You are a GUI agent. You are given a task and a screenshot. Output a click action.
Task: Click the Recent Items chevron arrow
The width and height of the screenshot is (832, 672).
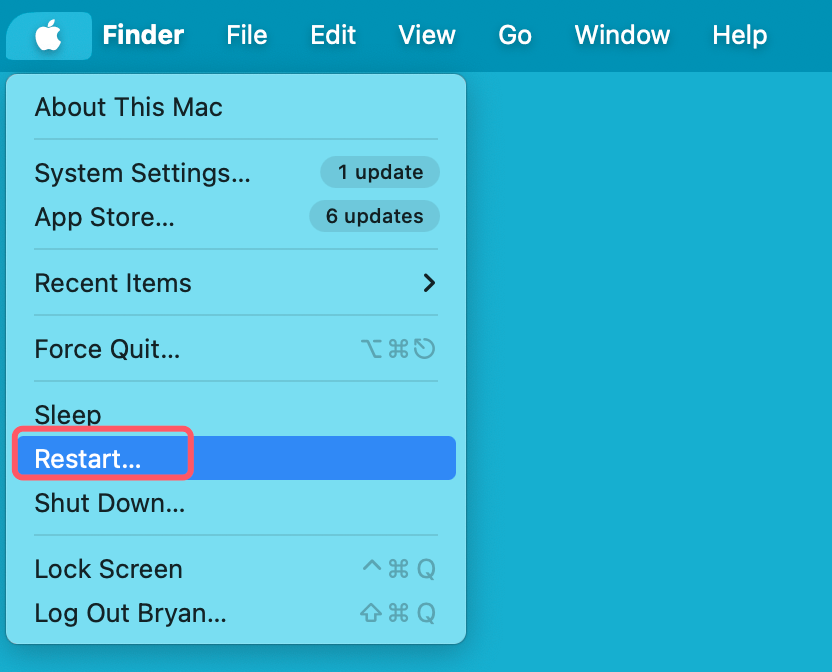429,283
